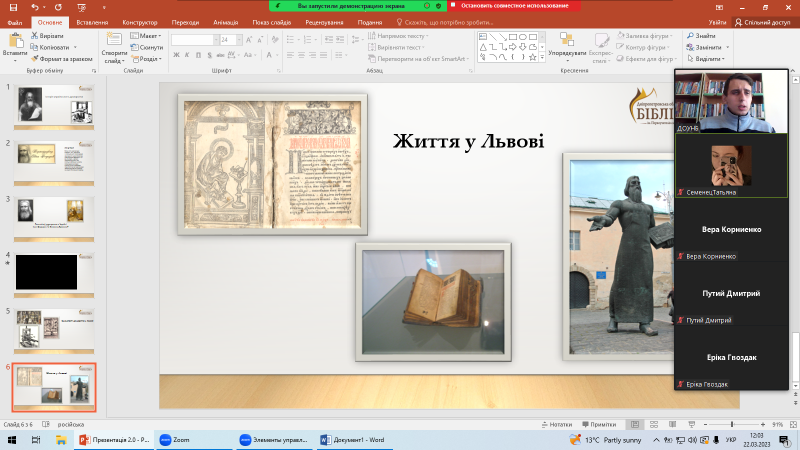Viewport: 800px width, 450px height.
Task: Switch to Slide Sorter view
Action: click(x=654, y=424)
